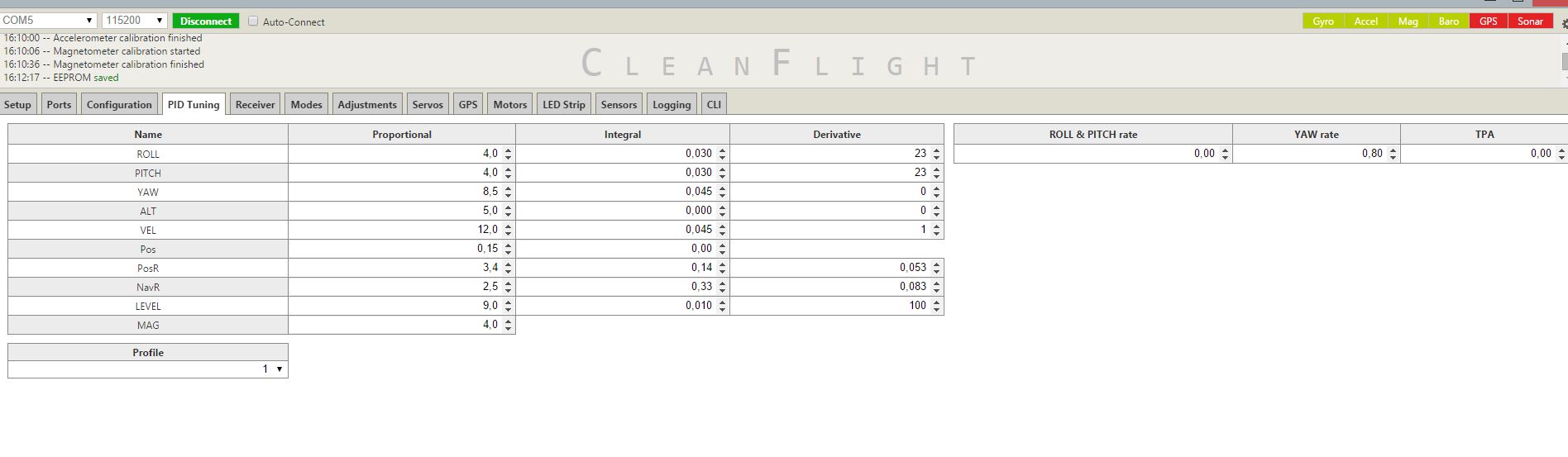Screen dimensions: 1568x457
Task: Open the 115200 baud rate dropdown
Action: point(134,21)
